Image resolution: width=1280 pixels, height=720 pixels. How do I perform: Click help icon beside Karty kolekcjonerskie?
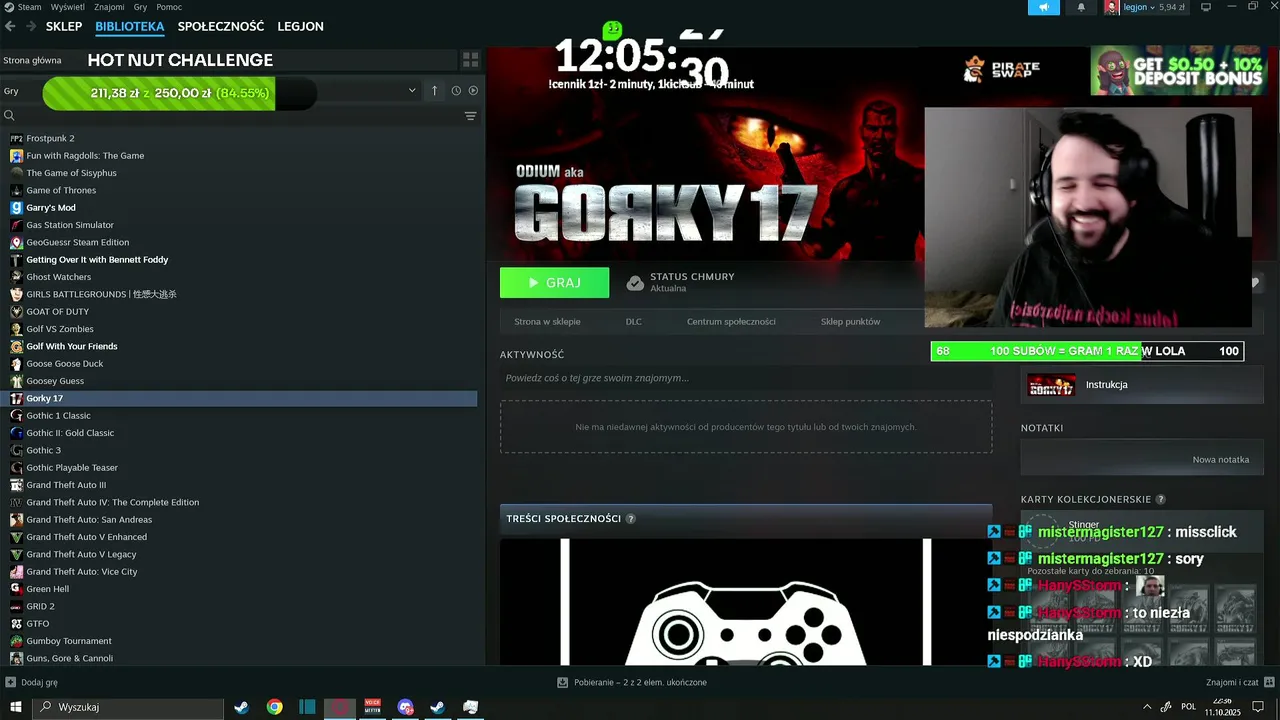click(1160, 499)
